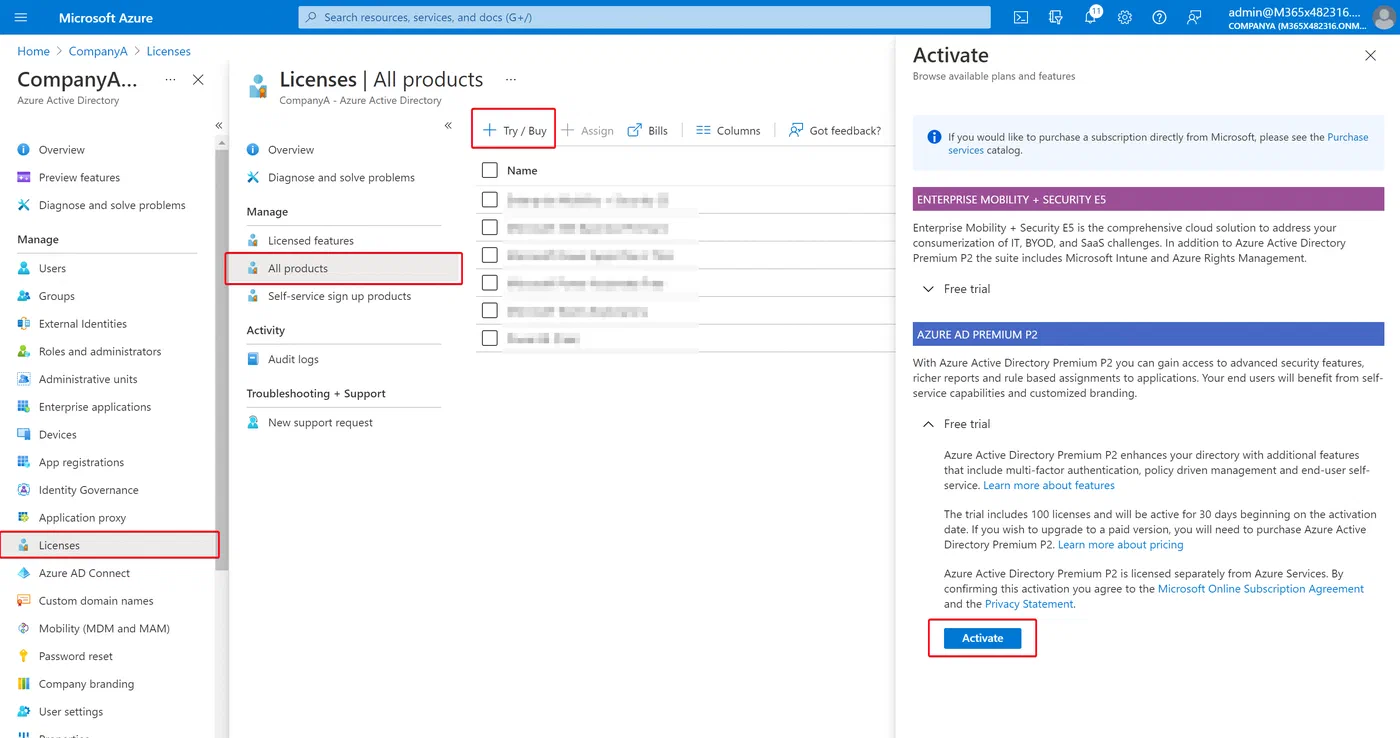The height and width of the screenshot is (738, 1400).
Task: Collapse Free trial under Azure AD Premium P2
Action: coord(957,424)
